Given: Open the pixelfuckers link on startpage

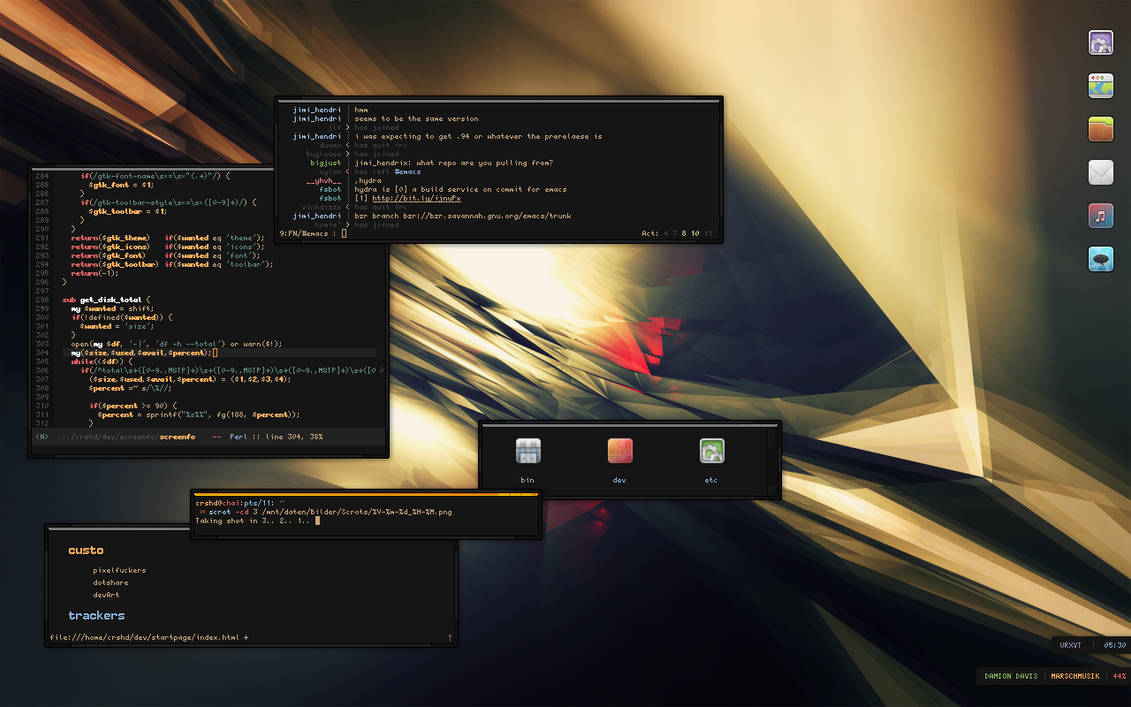Looking at the screenshot, I should pos(119,570).
